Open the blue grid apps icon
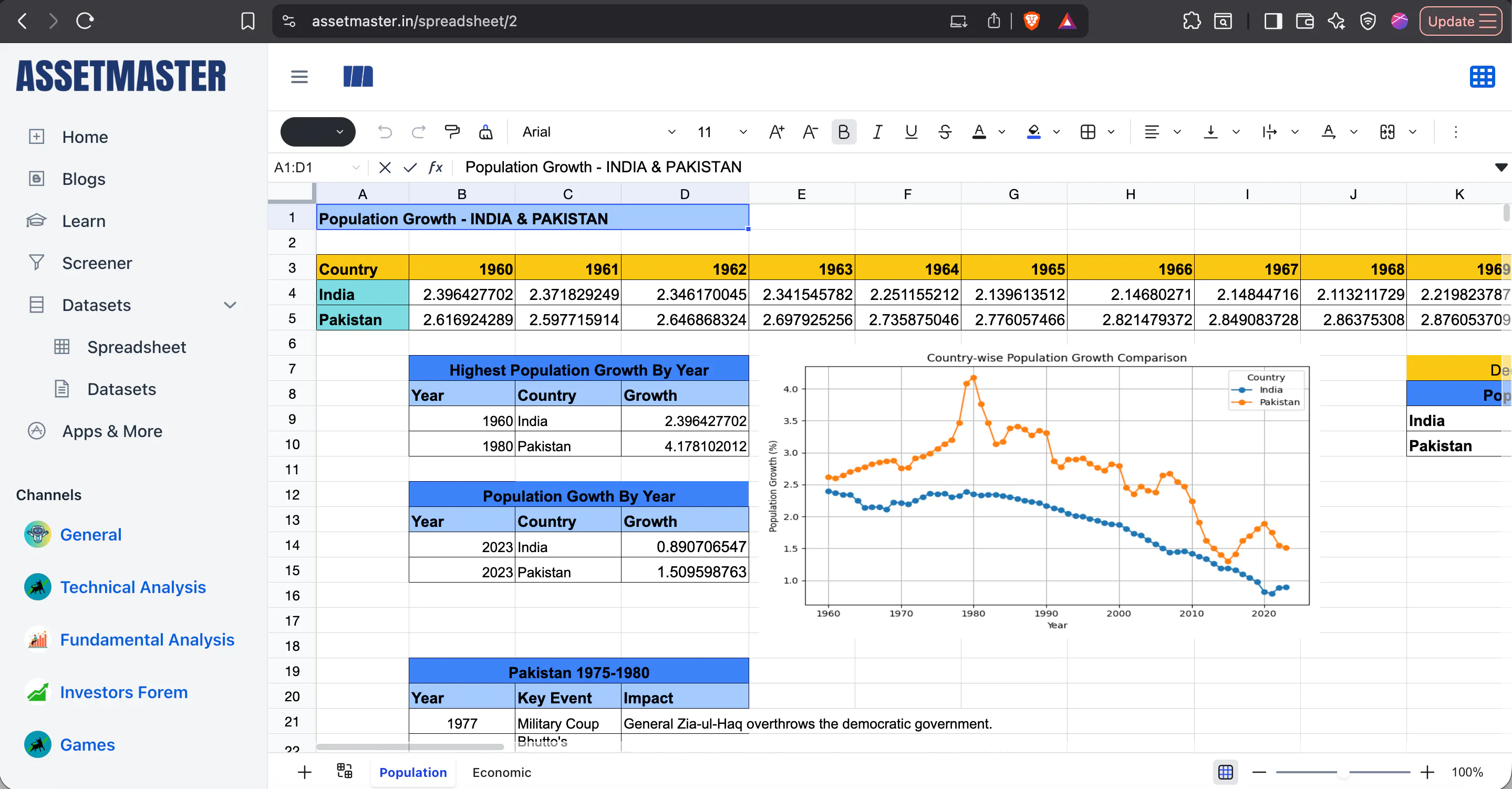This screenshot has width=1512, height=789. (1482, 77)
